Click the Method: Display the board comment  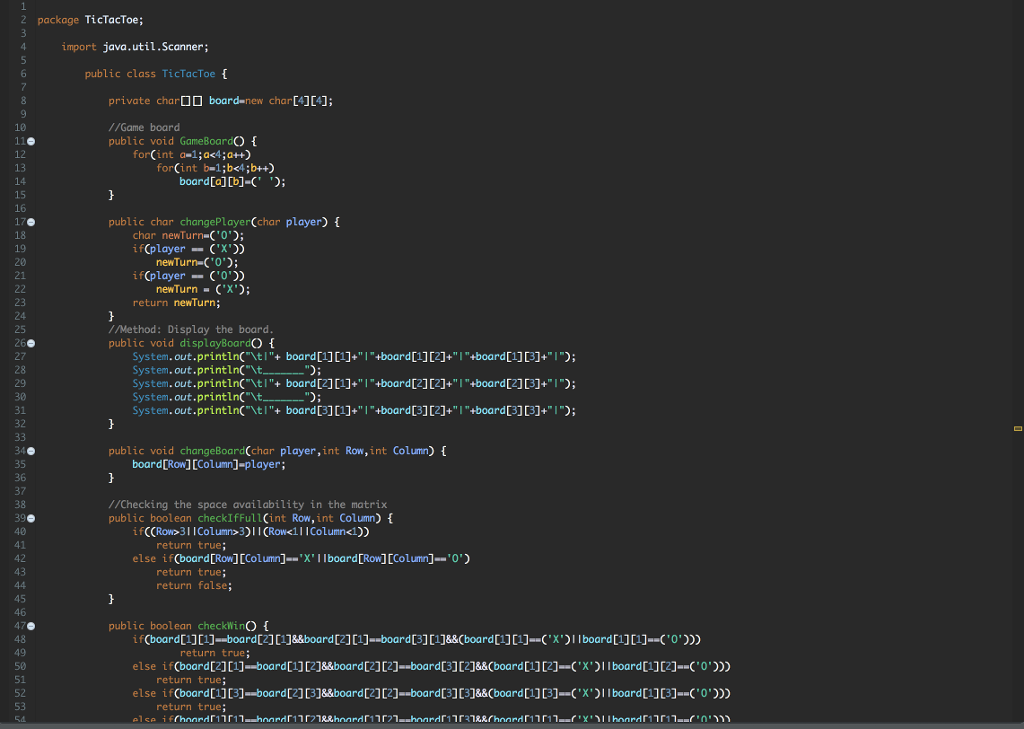pyautogui.click(x=190, y=329)
